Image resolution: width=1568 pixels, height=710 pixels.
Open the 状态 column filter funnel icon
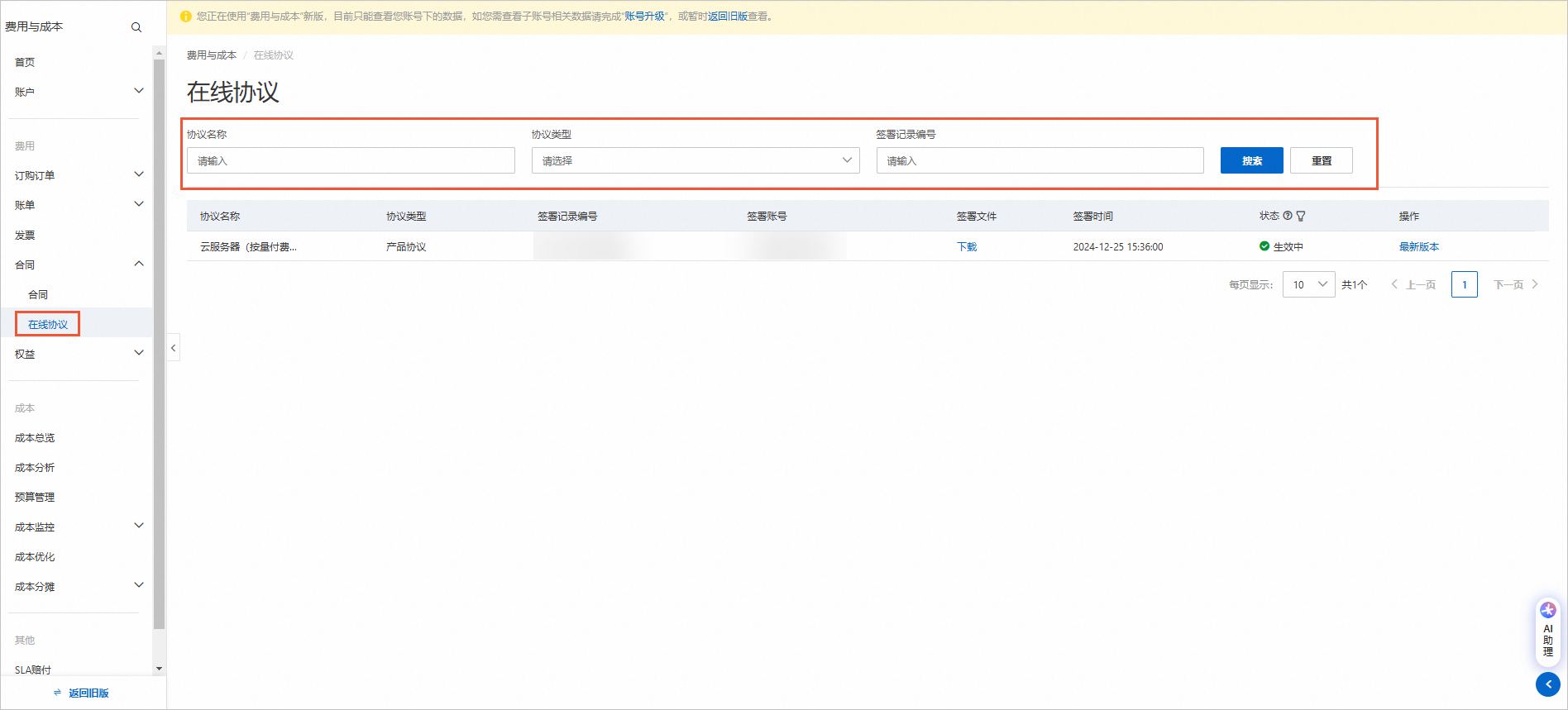tap(1301, 216)
